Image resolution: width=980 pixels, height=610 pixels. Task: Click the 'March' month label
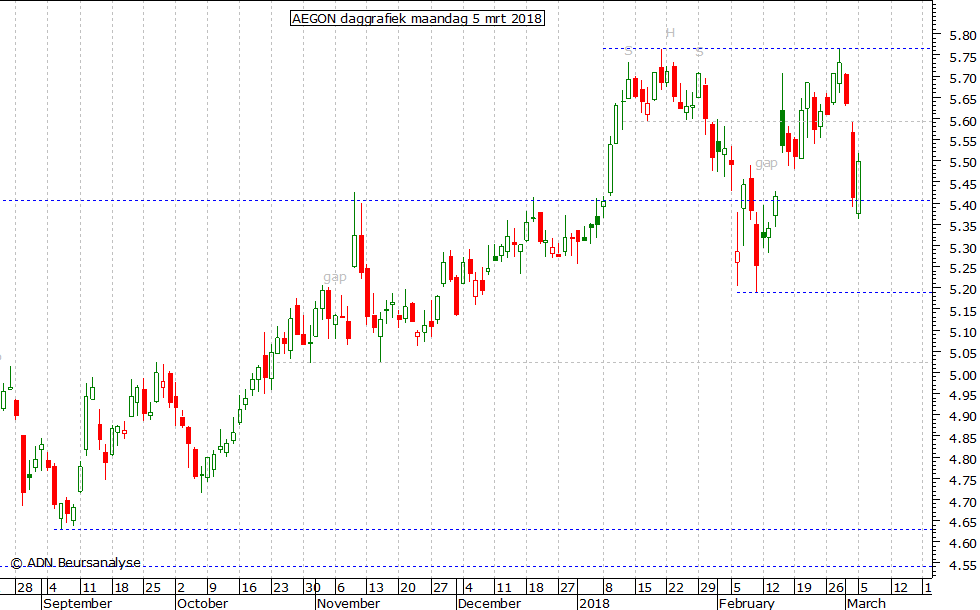[x=866, y=603]
